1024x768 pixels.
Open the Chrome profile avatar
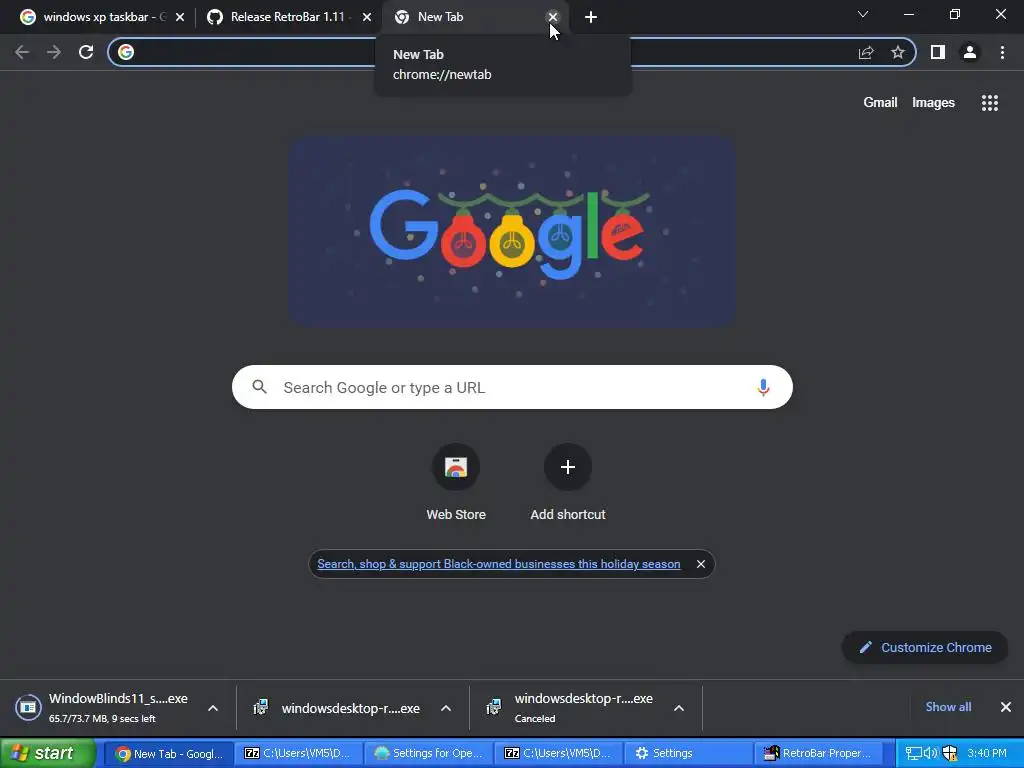pyautogui.click(x=970, y=52)
